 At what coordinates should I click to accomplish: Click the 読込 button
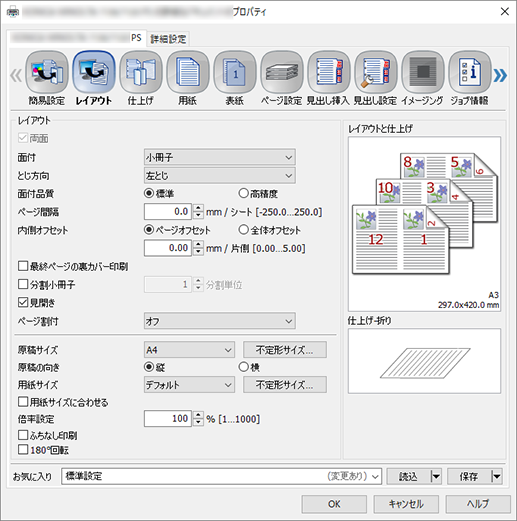pos(409,476)
